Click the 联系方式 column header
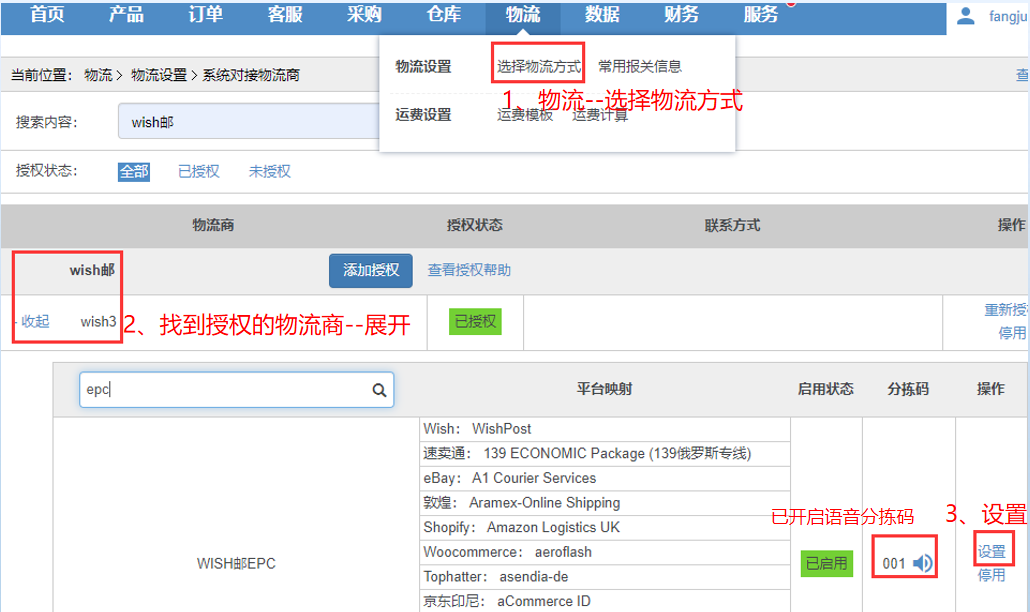 pyautogui.click(x=732, y=225)
